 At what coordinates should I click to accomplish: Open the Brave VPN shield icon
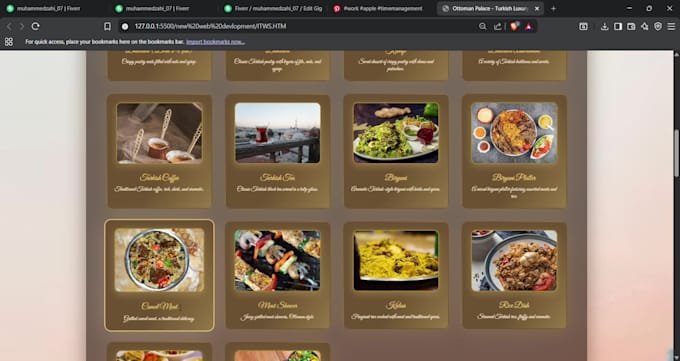[x=658, y=26]
